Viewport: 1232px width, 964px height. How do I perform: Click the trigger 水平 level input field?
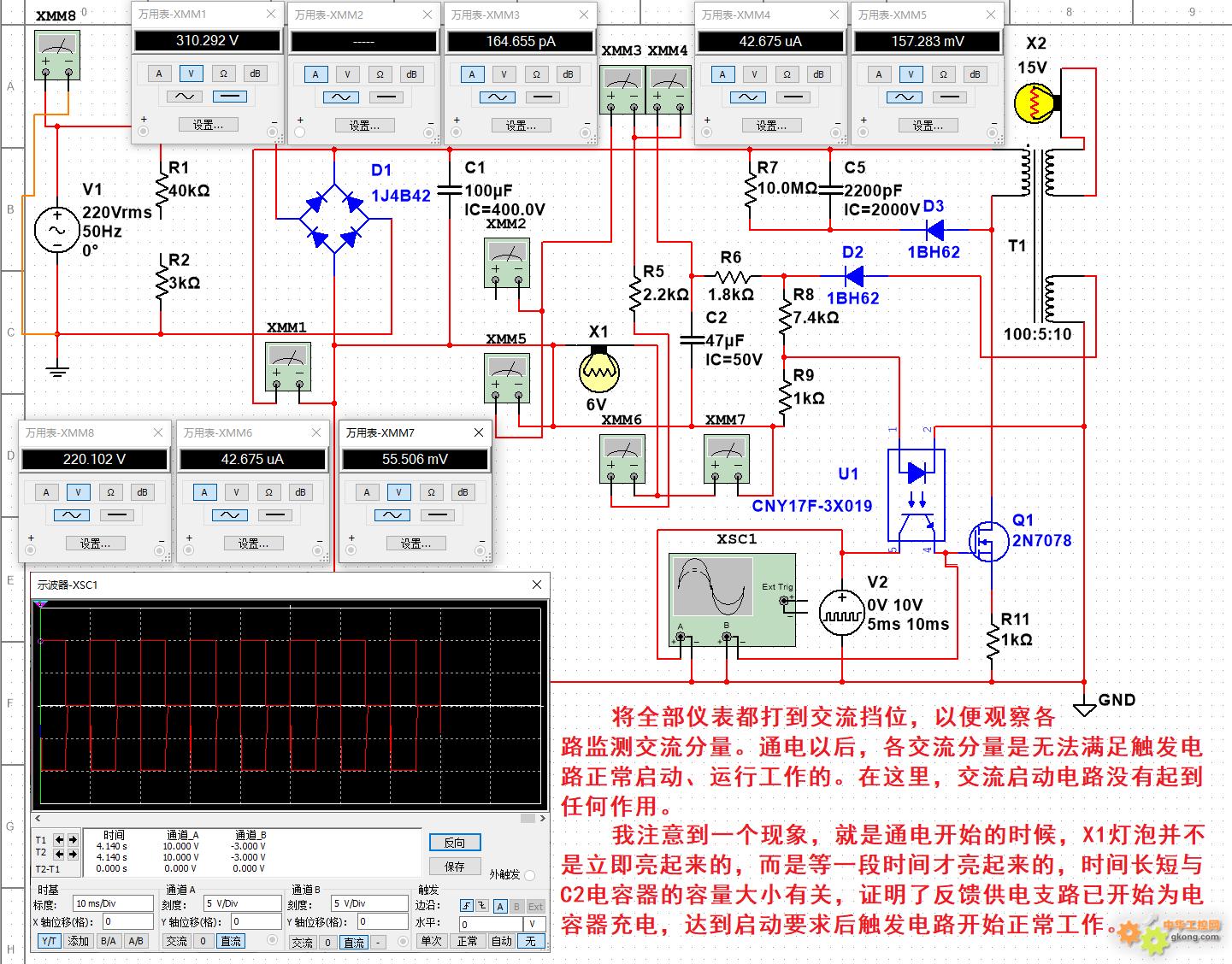click(x=491, y=924)
